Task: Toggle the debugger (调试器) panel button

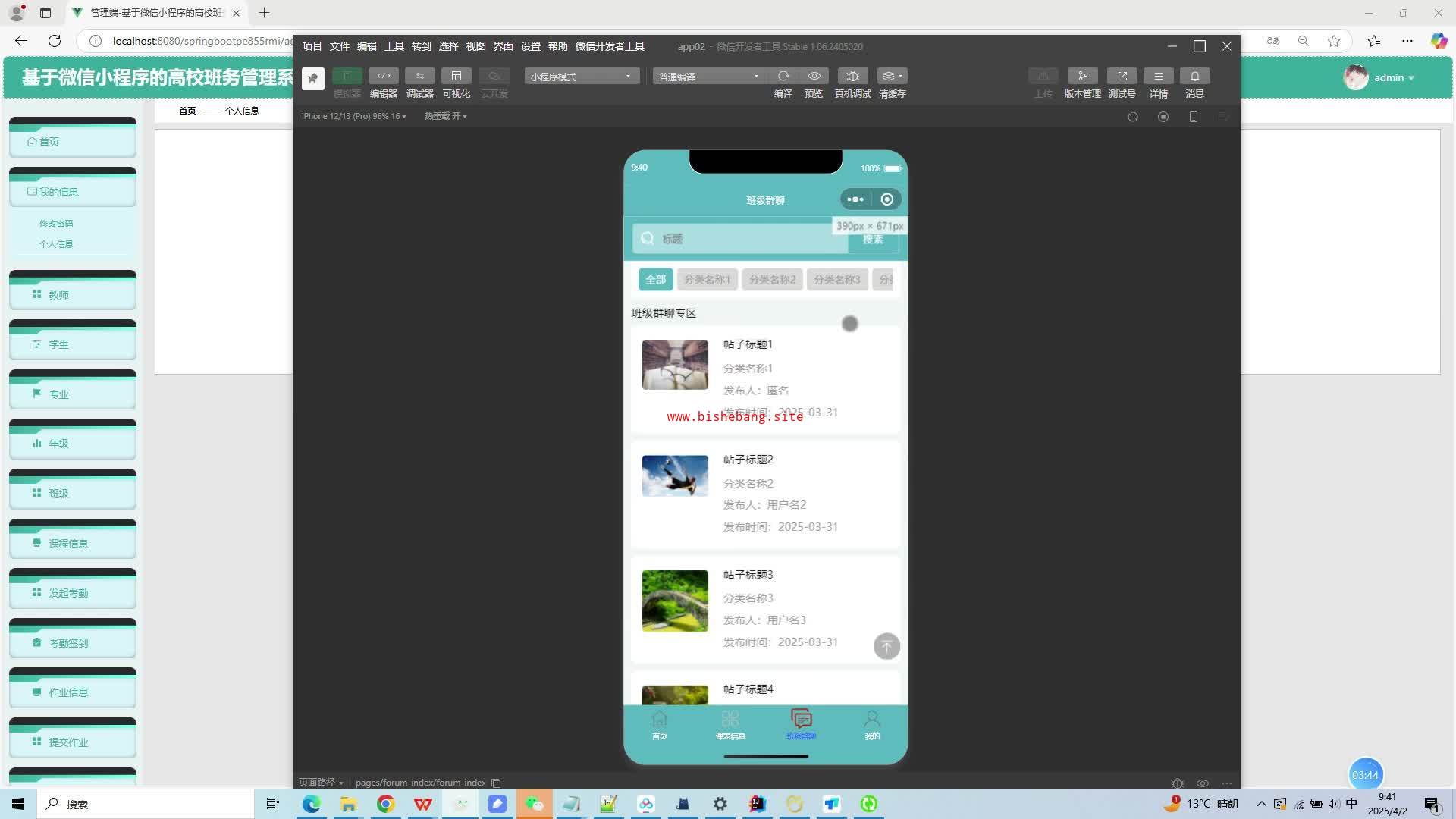Action: click(419, 77)
